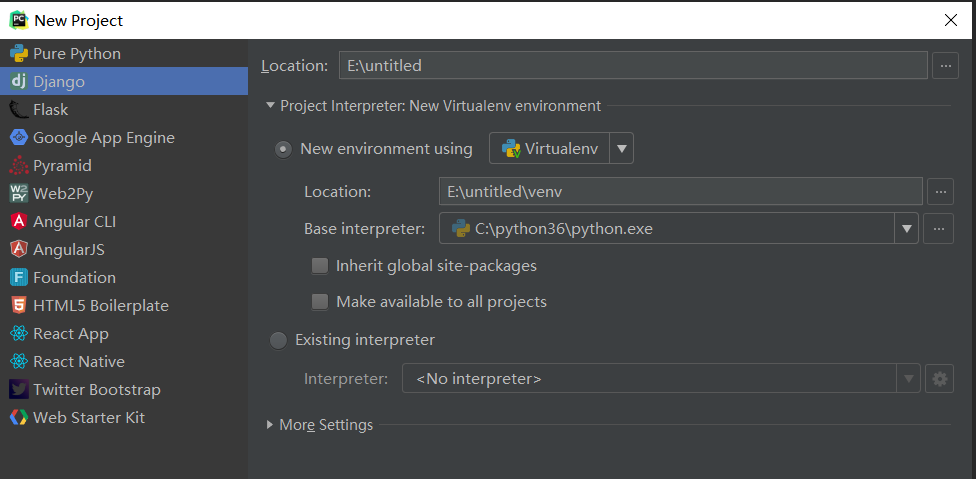Viewport: 976px width, 479px height.
Task: Select Foundation in the project type list
Action: click(124, 277)
